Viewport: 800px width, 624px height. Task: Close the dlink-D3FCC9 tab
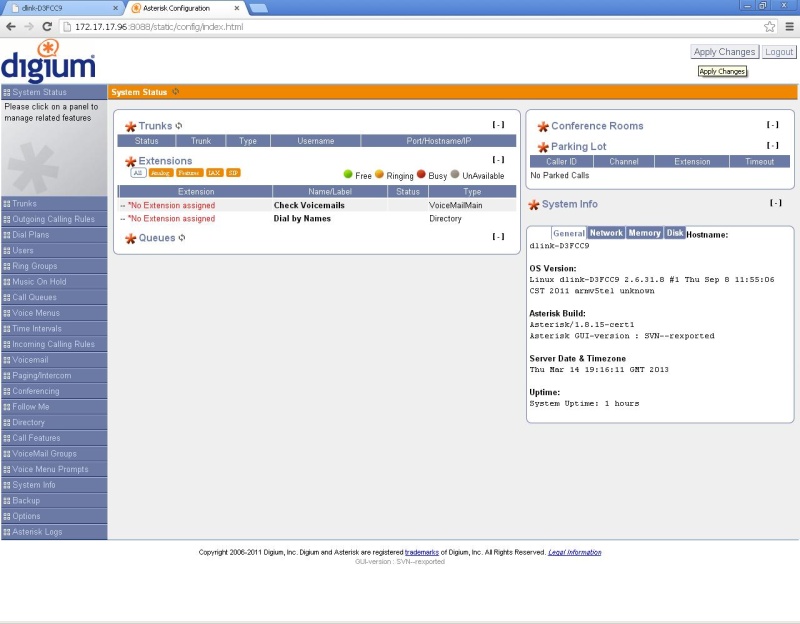click(115, 8)
